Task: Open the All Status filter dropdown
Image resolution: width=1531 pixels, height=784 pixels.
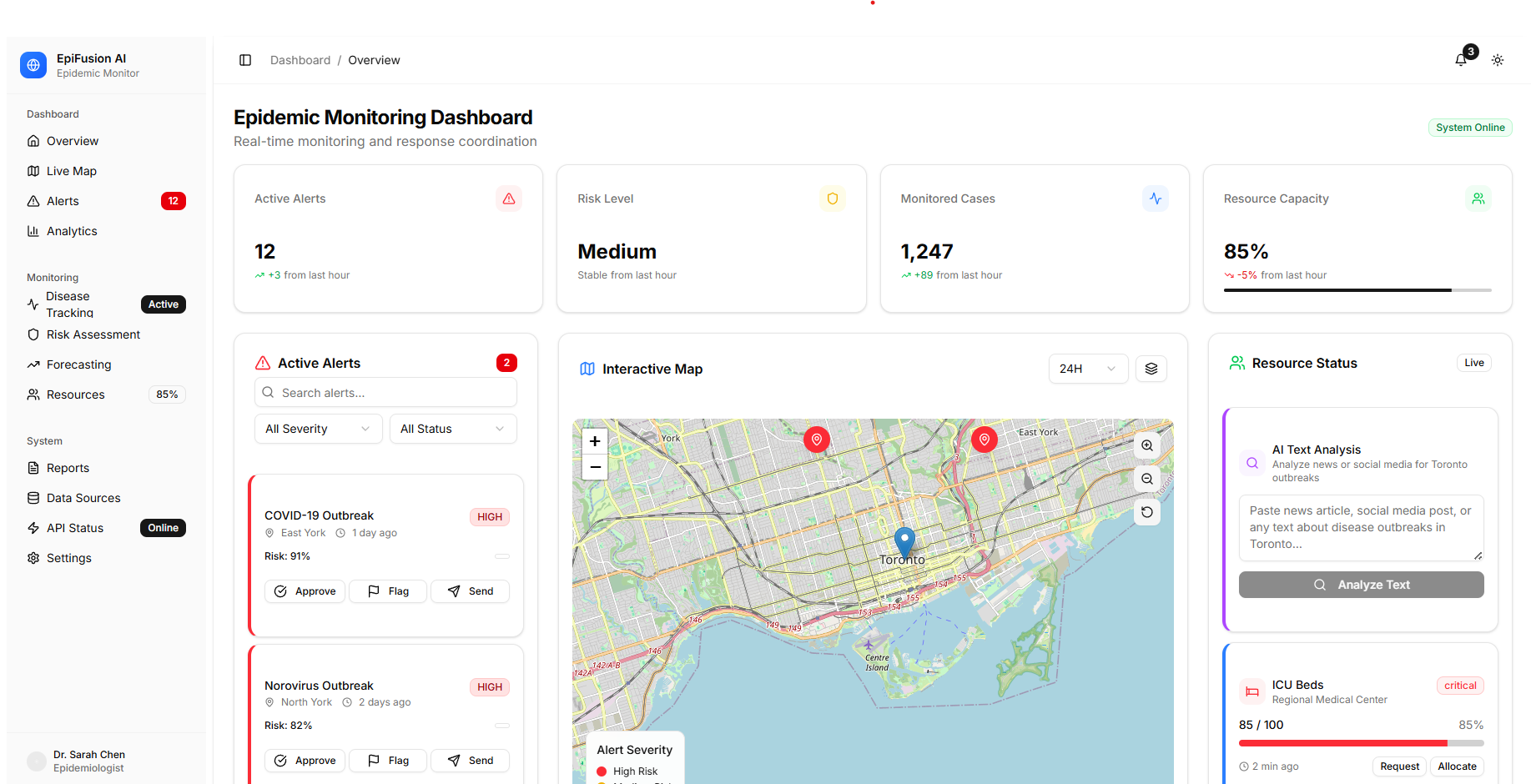Action: [x=453, y=429]
